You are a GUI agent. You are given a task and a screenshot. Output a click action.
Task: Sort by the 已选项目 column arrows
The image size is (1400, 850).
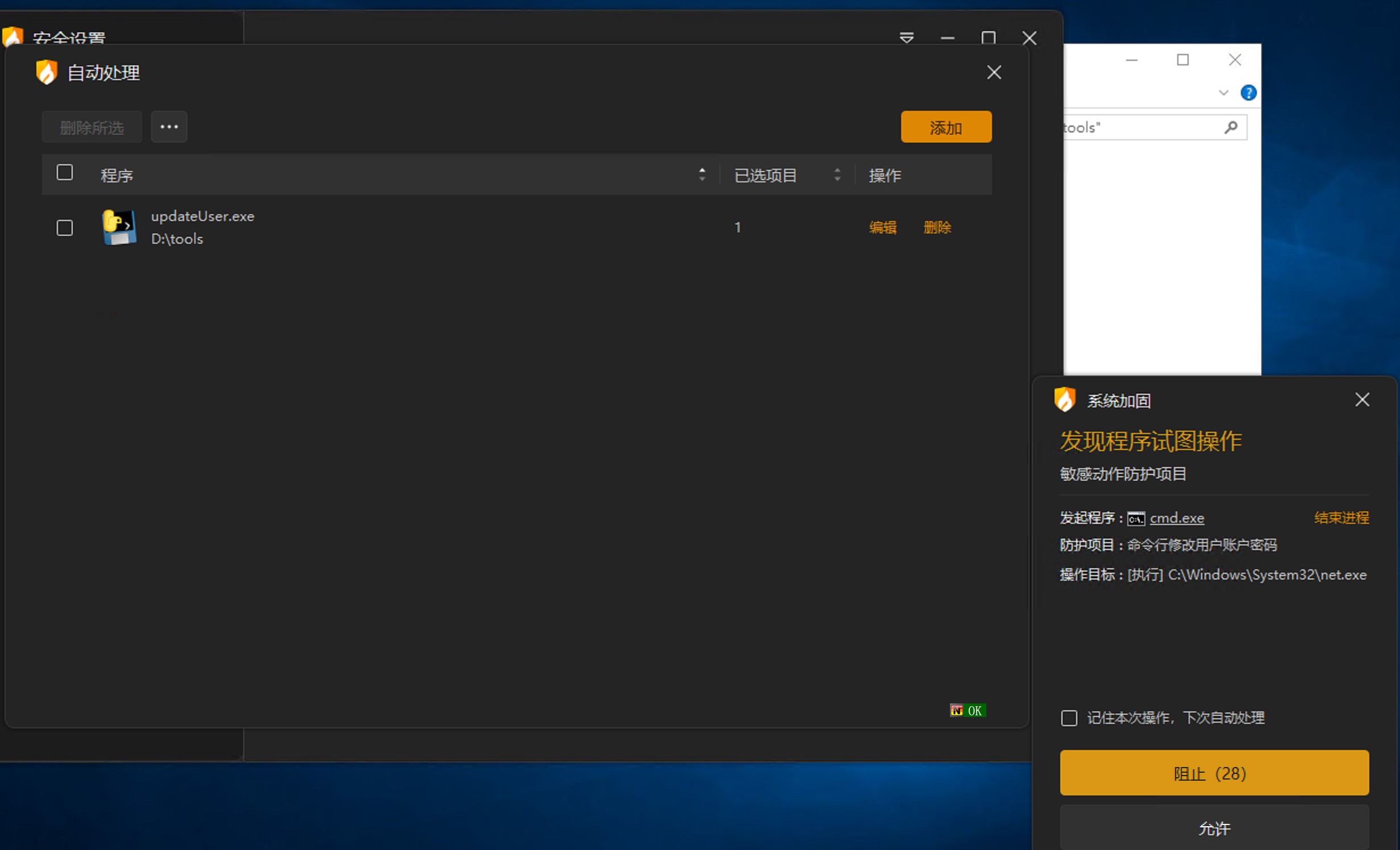click(x=838, y=174)
